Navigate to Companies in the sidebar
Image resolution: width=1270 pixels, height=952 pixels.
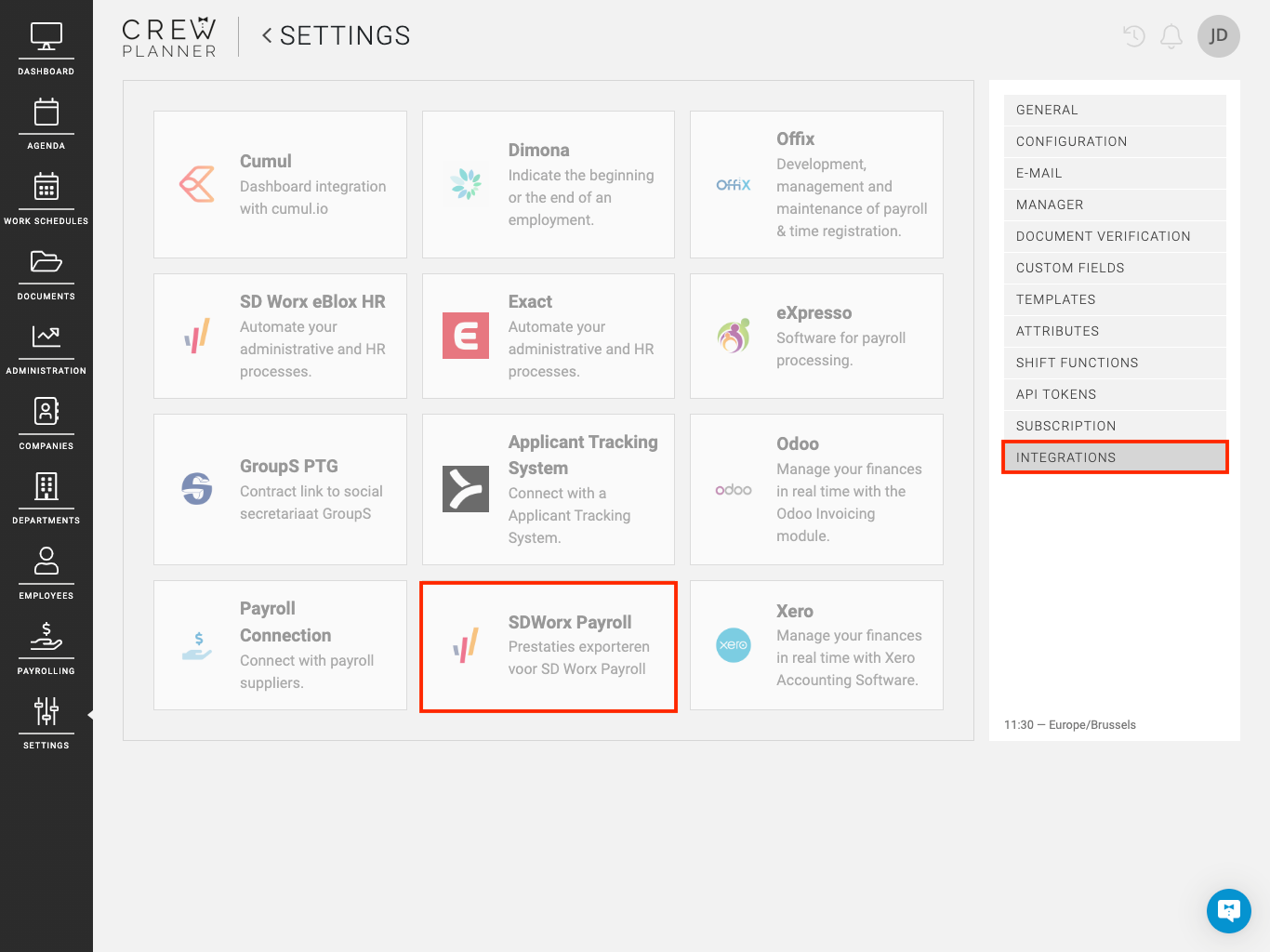coord(46,423)
